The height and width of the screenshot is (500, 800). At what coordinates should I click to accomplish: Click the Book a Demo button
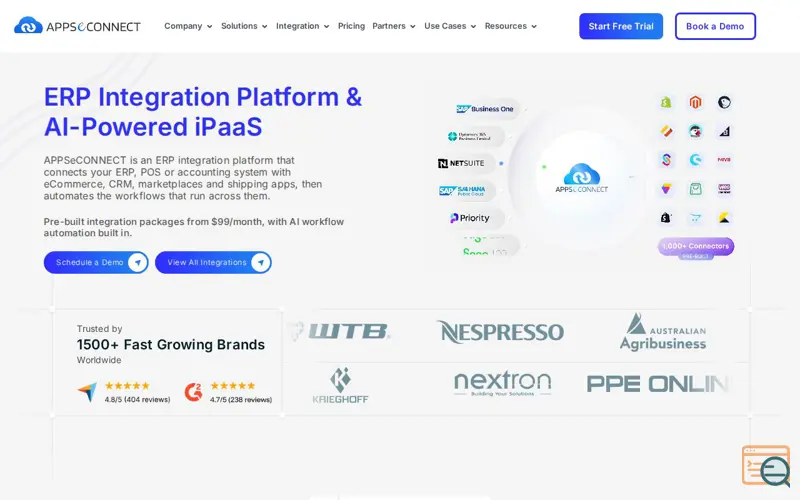pos(715,26)
